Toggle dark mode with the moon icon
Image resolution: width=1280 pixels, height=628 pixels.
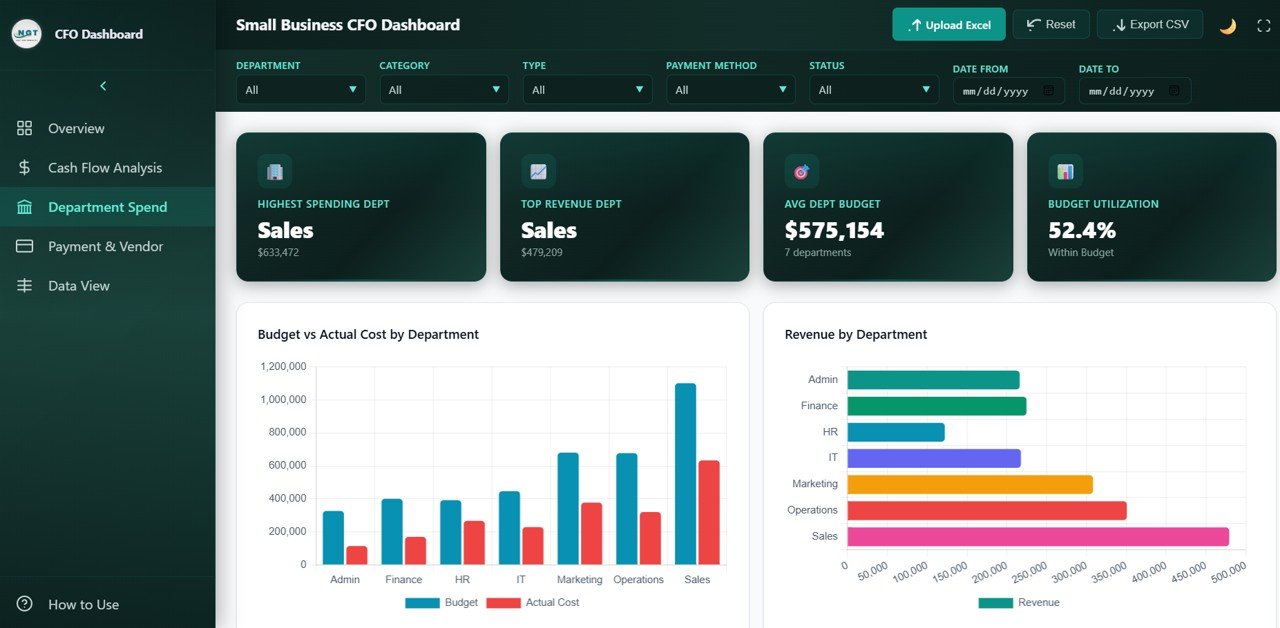coord(1227,26)
